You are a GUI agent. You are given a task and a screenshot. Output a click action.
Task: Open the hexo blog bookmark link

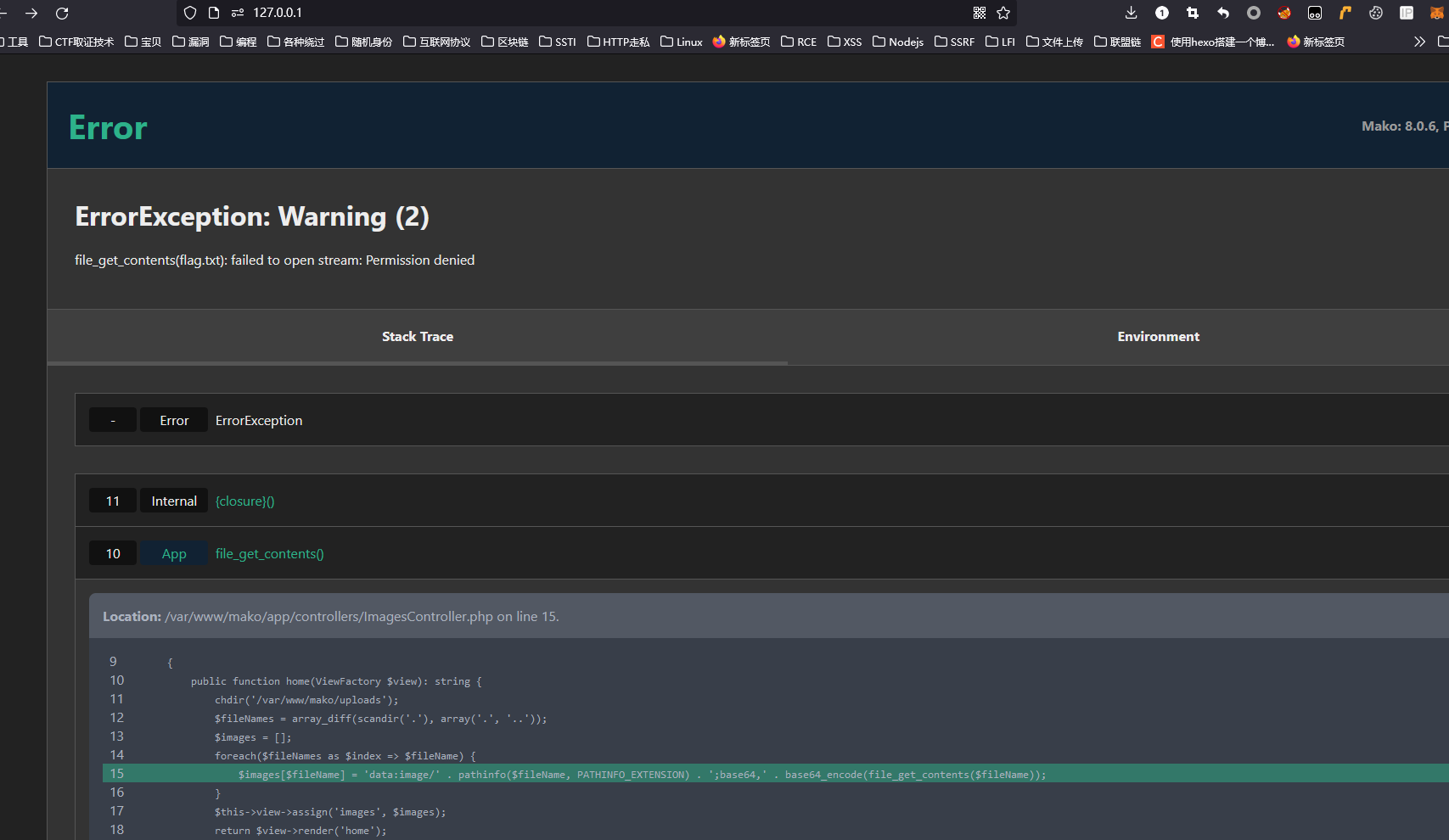[x=1213, y=42]
